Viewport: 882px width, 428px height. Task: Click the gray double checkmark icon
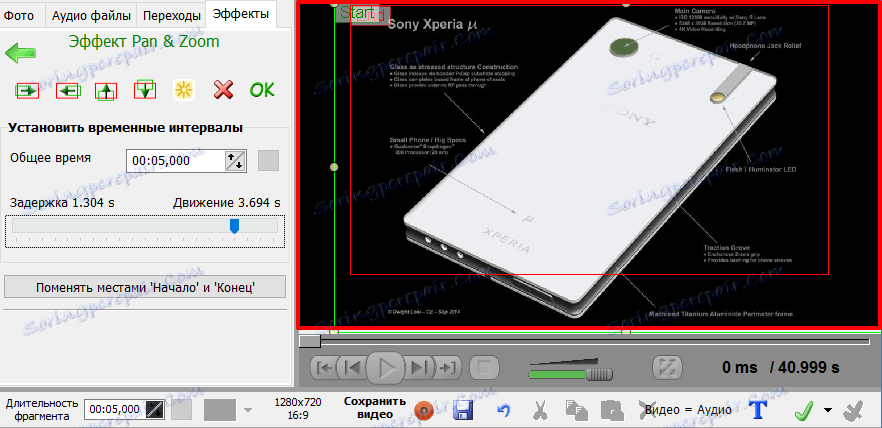pos(853,411)
